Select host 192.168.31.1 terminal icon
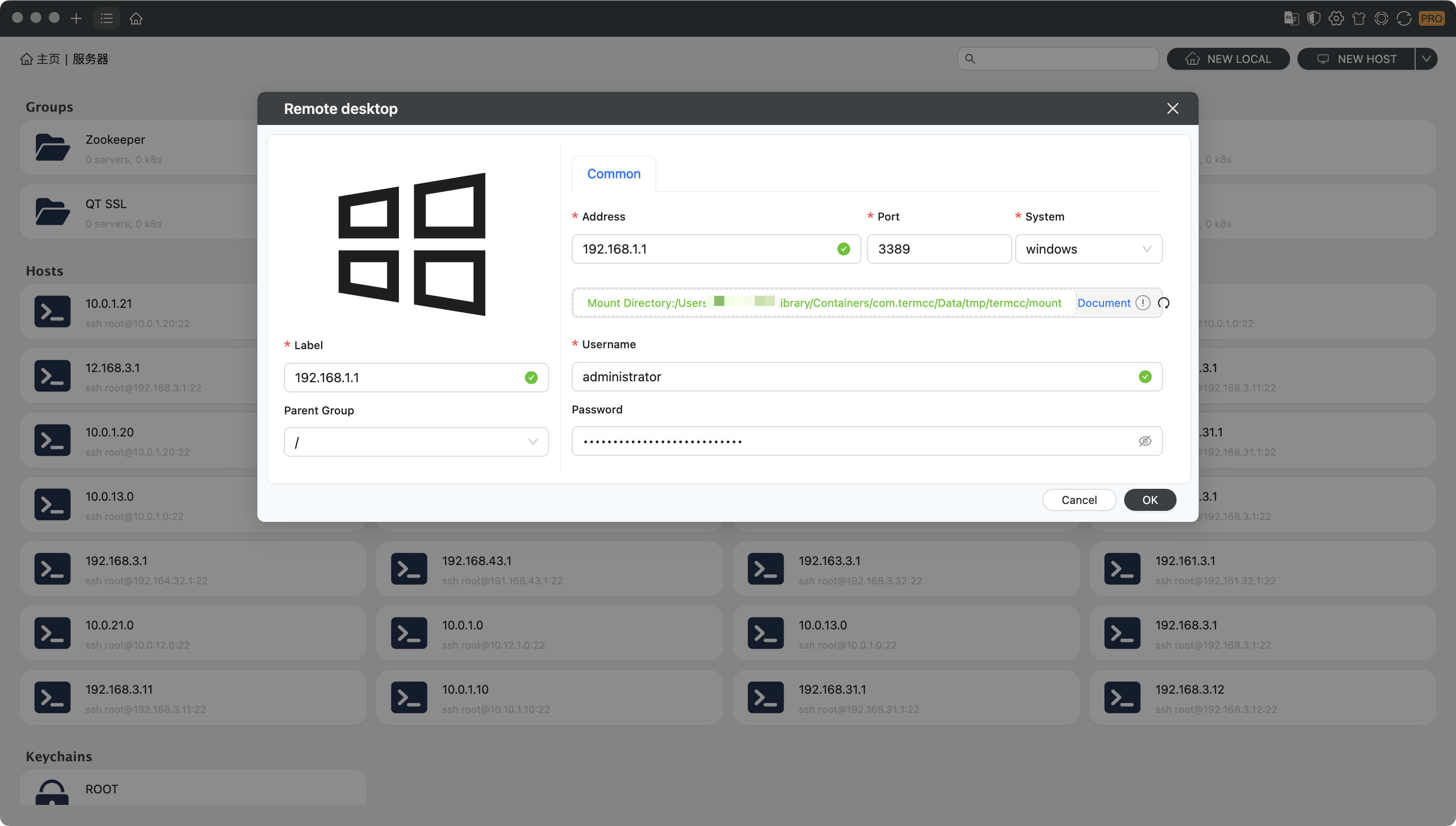1456x826 pixels. [765, 697]
